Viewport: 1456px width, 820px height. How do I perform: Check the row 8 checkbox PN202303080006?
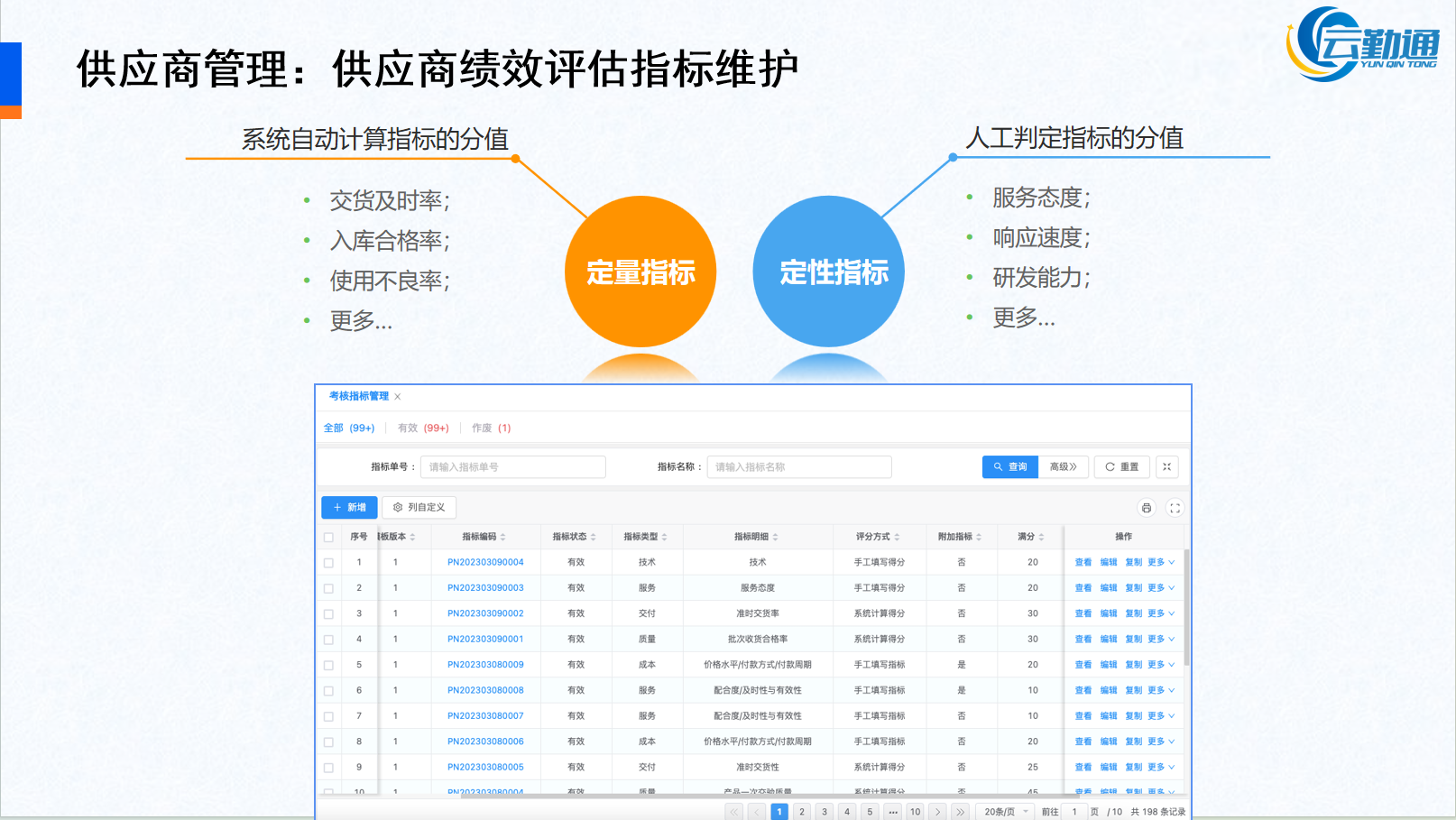328,742
